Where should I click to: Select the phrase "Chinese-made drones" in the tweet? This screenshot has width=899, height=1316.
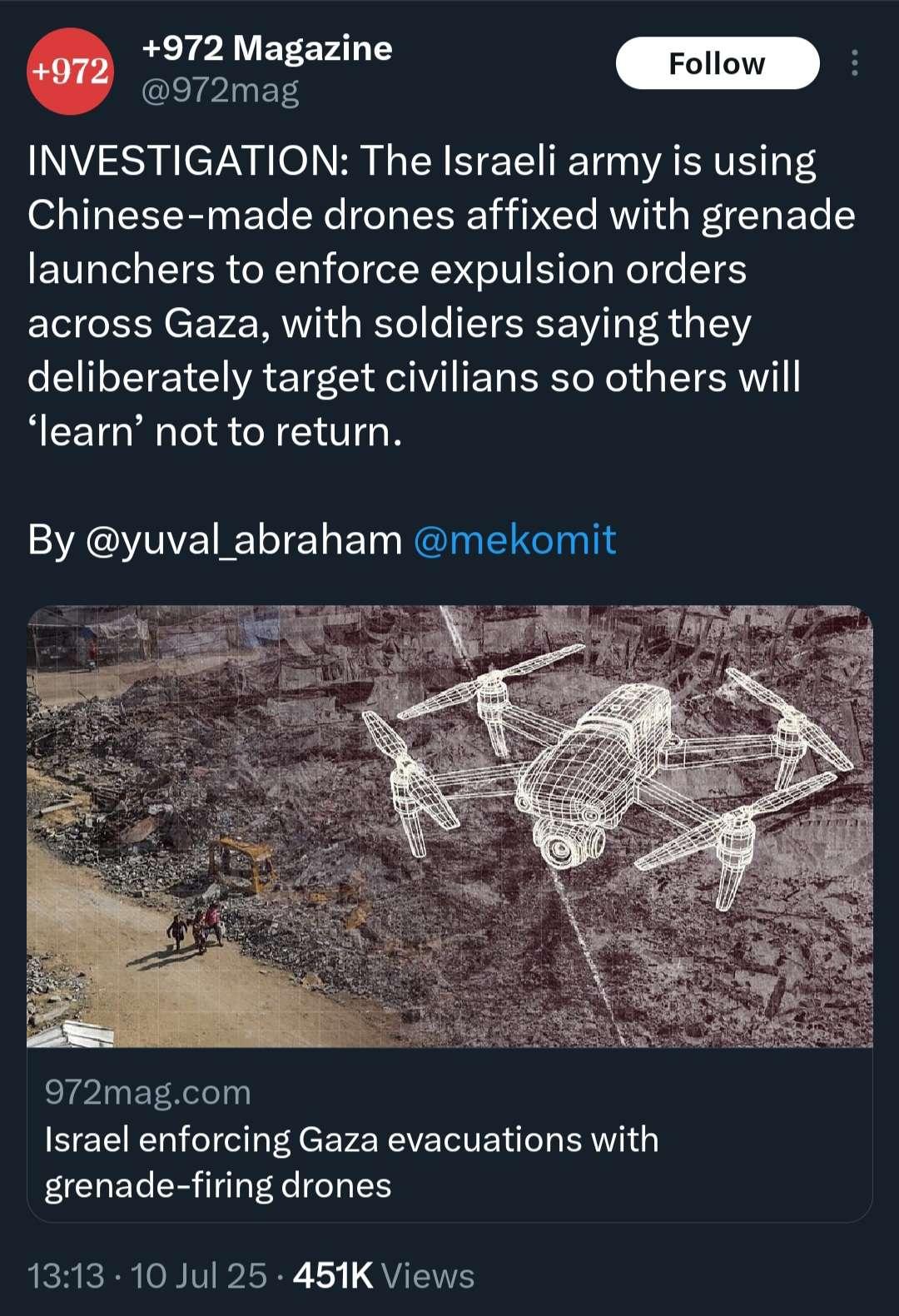click(241, 215)
